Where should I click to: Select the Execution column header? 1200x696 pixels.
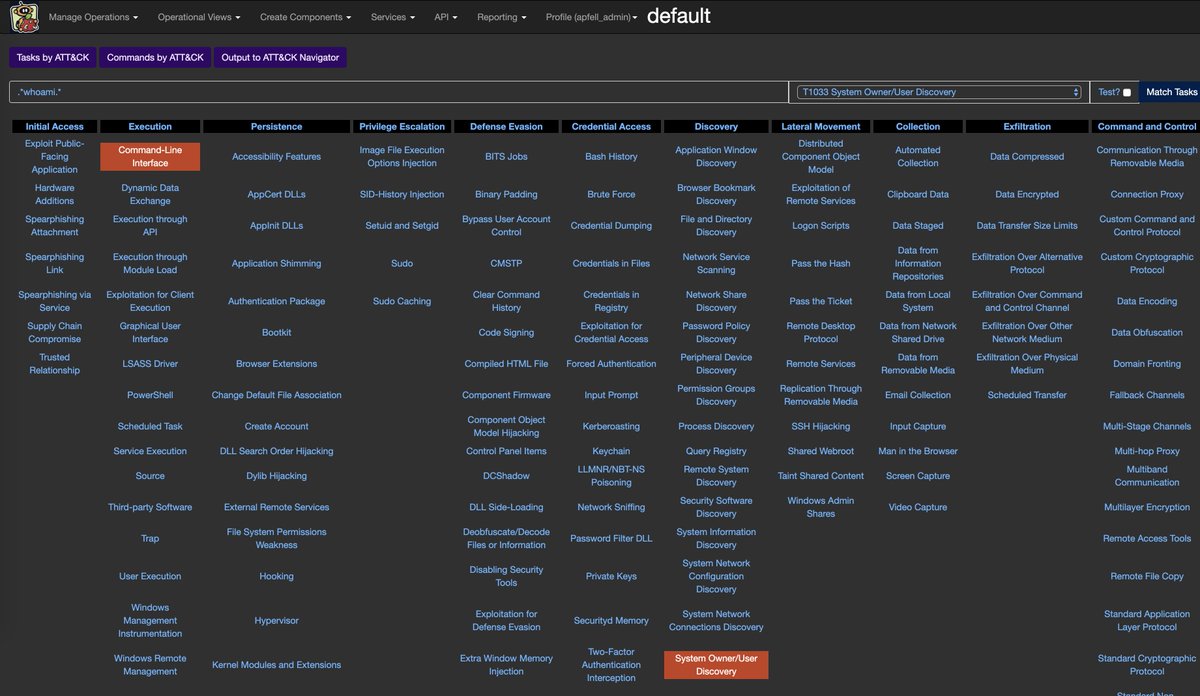(x=150, y=127)
